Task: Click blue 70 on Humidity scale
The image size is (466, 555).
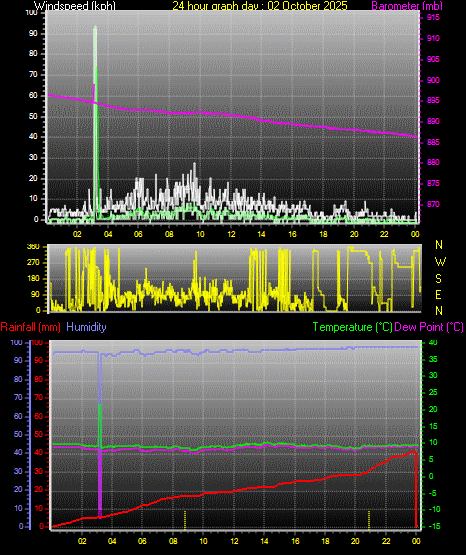Action: pyautogui.click(x=18, y=397)
